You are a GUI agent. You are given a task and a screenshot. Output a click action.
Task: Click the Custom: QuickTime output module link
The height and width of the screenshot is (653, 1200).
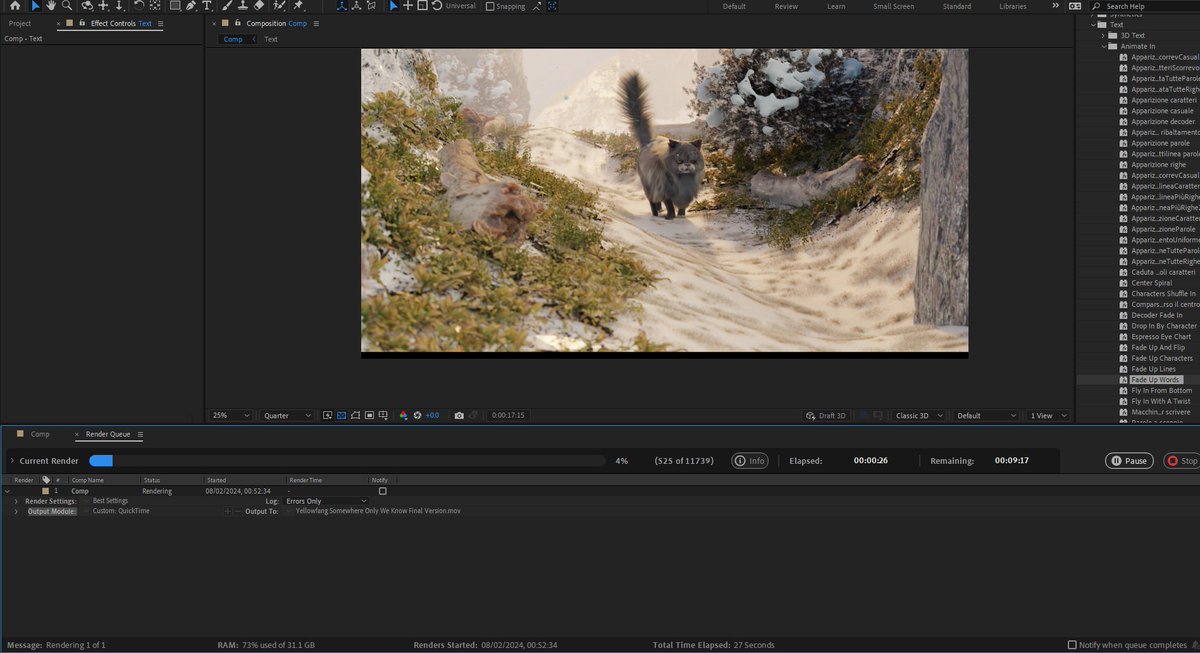pos(120,511)
